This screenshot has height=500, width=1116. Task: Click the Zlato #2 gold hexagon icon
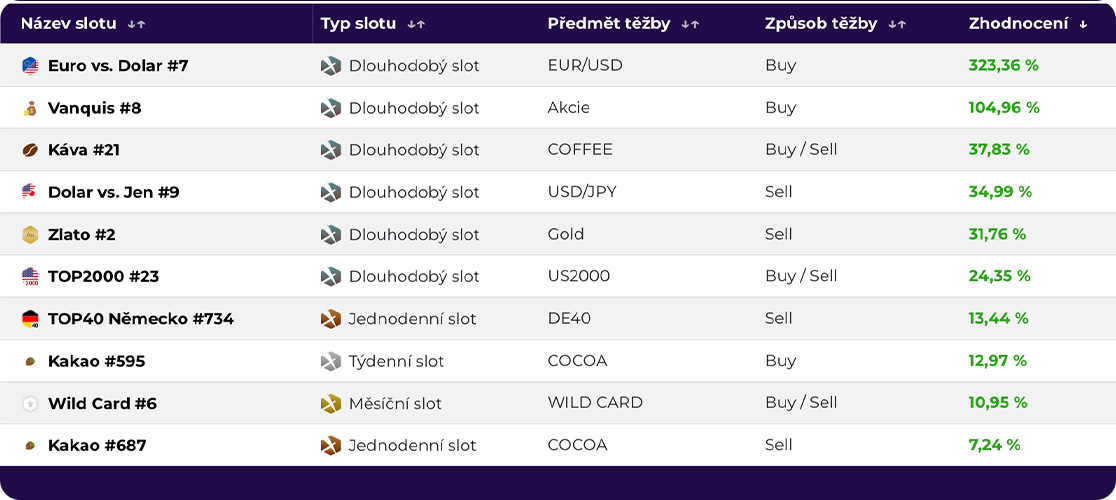[30, 234]
